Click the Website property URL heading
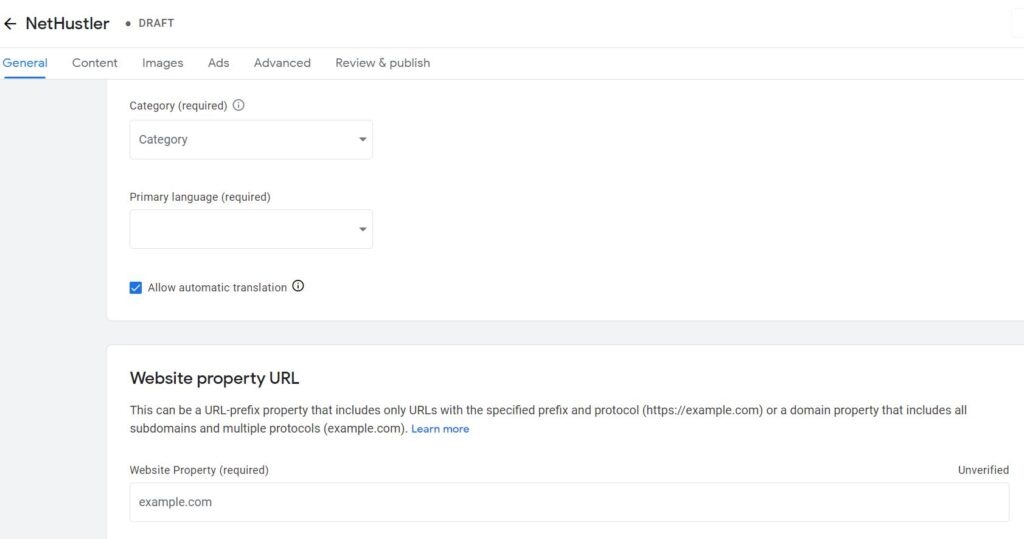Screen dimensions: 1024x539 (214, 378)
